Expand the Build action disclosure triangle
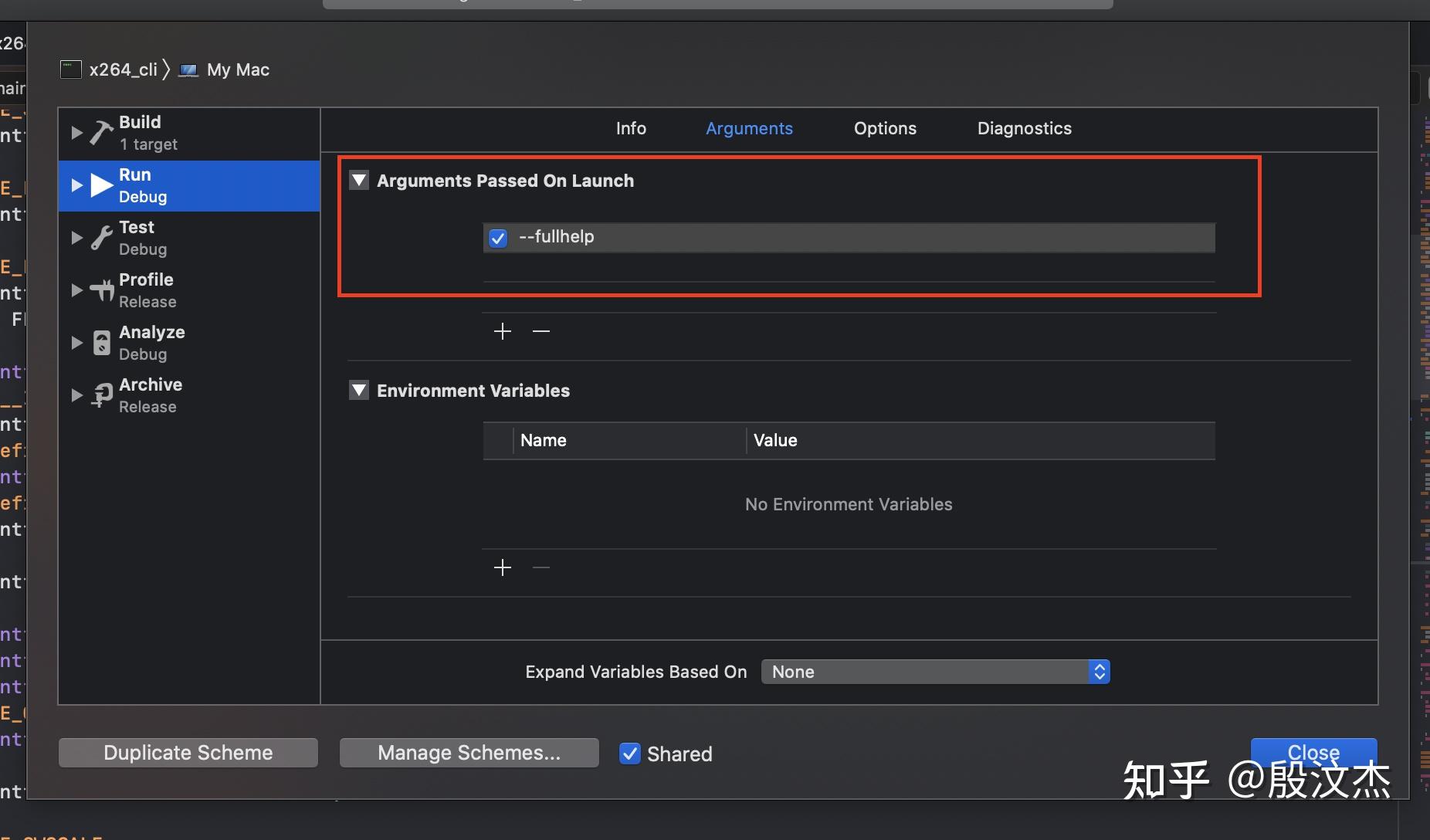Image resolution: width=1430 pixels, height=840 pixels. pos(76,133)
